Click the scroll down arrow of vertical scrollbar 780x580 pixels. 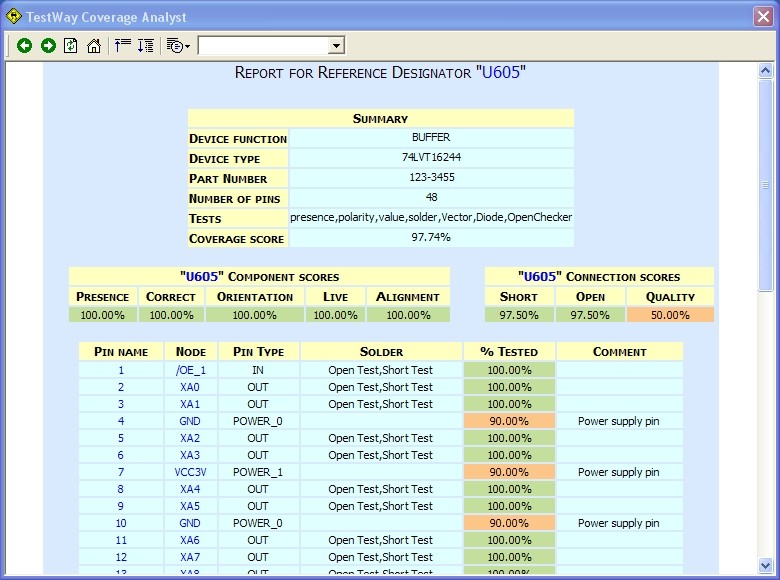coord(766,565)
